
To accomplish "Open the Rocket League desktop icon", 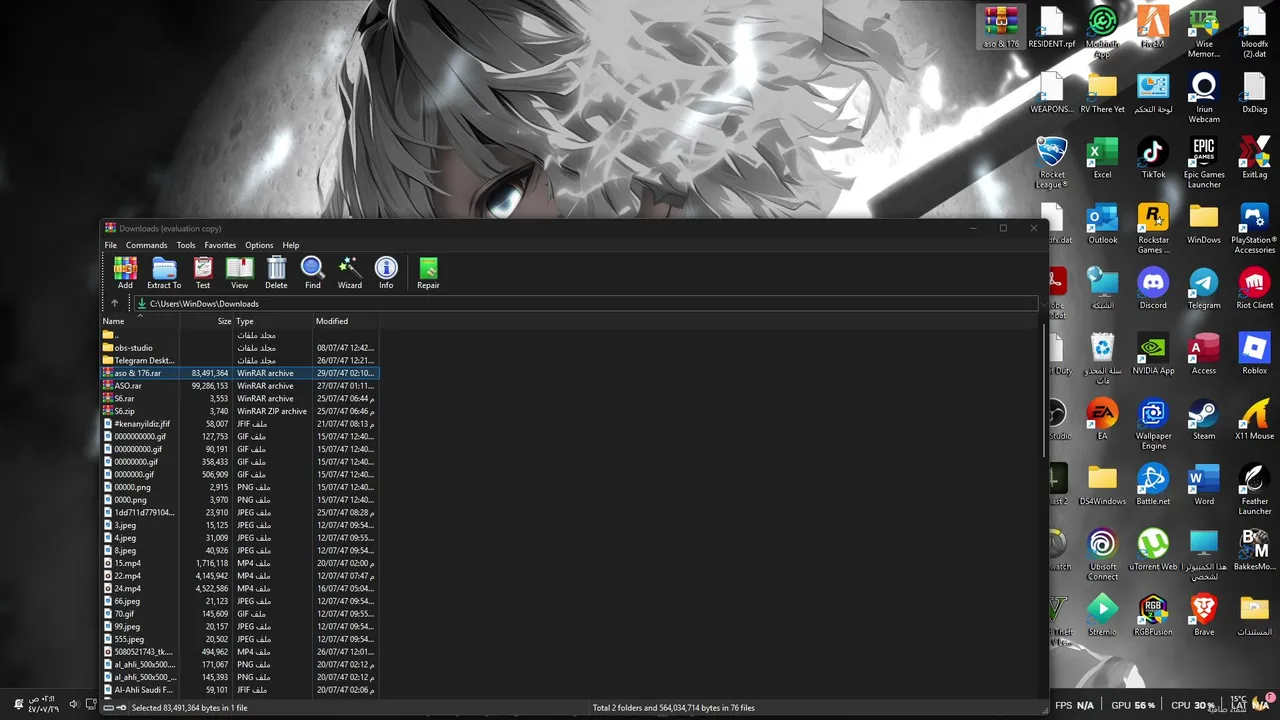I will [x=1052, y=162].
